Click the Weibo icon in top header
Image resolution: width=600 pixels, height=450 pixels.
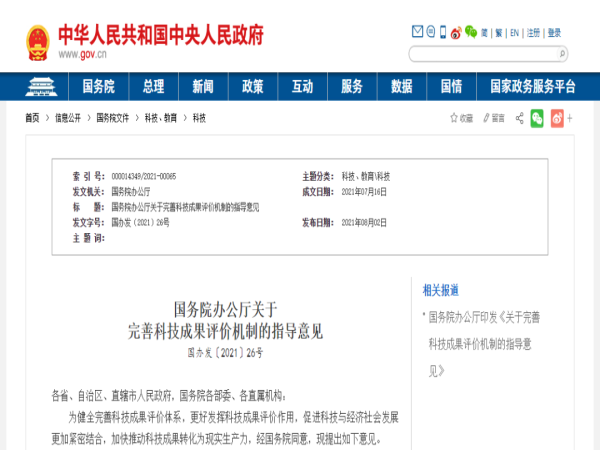pyautogui.click(x=455, y=32)
